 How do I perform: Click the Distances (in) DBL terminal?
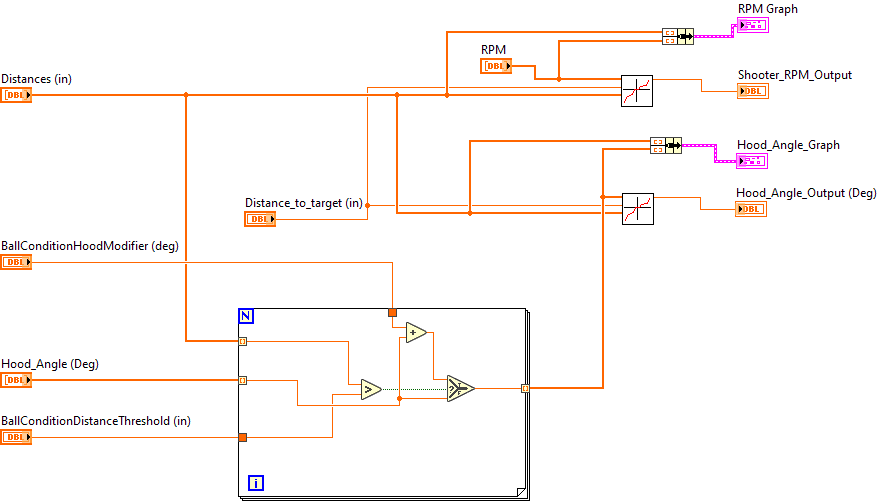click(16, 95)
